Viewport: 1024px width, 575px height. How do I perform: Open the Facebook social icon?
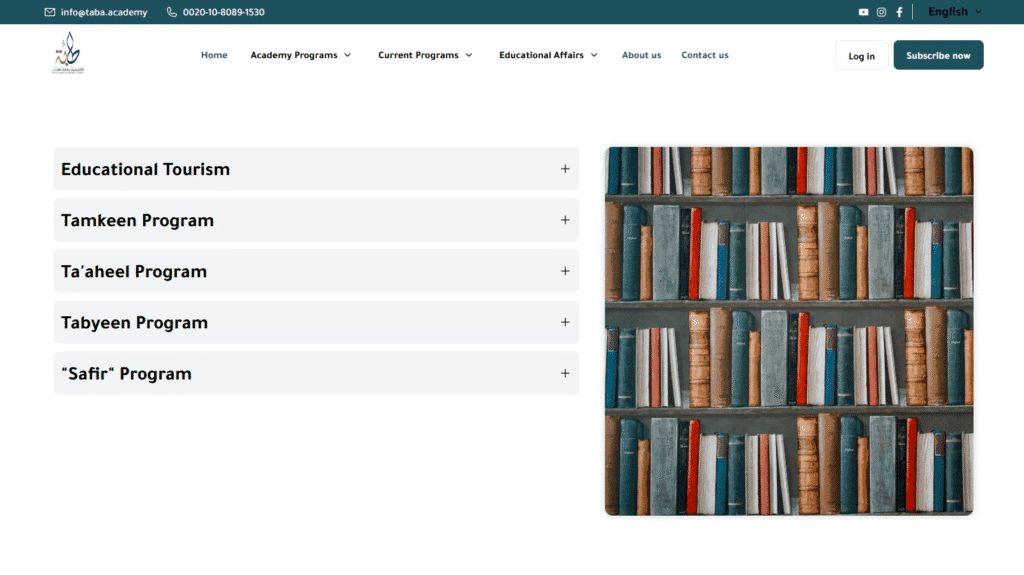click(x=899, y=12)
